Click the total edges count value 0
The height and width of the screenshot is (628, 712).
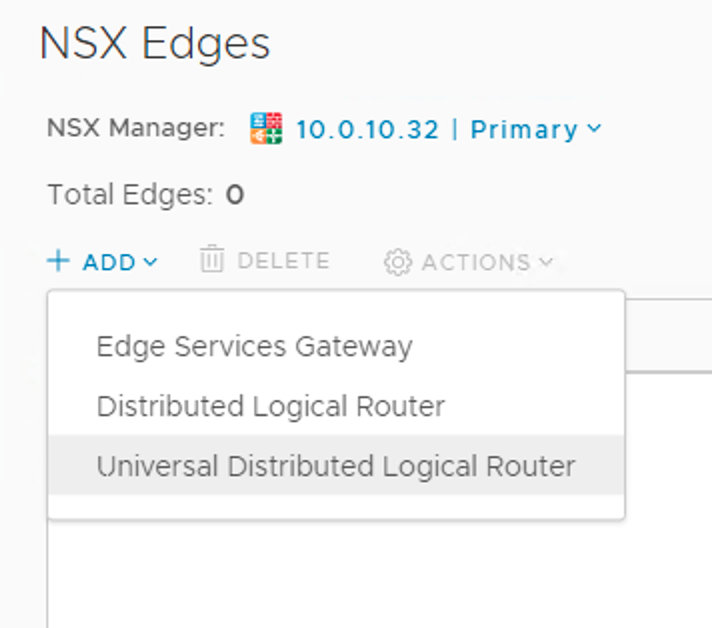coord(235,194)
